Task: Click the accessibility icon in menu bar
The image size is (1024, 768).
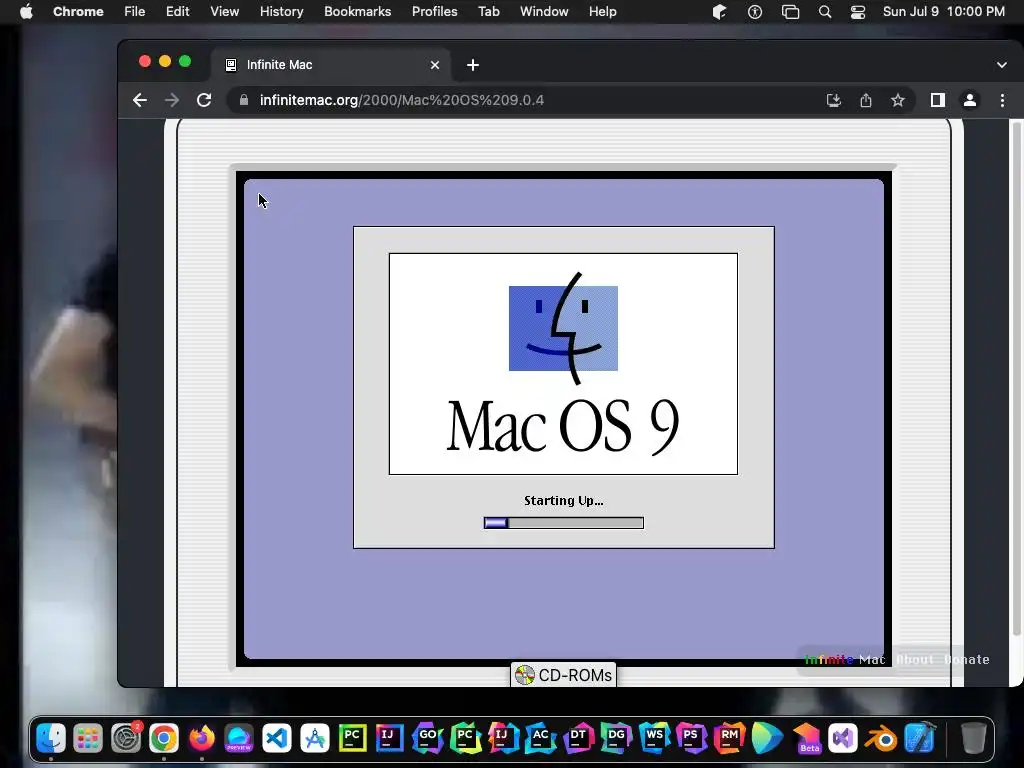Action: click(755, 12)
